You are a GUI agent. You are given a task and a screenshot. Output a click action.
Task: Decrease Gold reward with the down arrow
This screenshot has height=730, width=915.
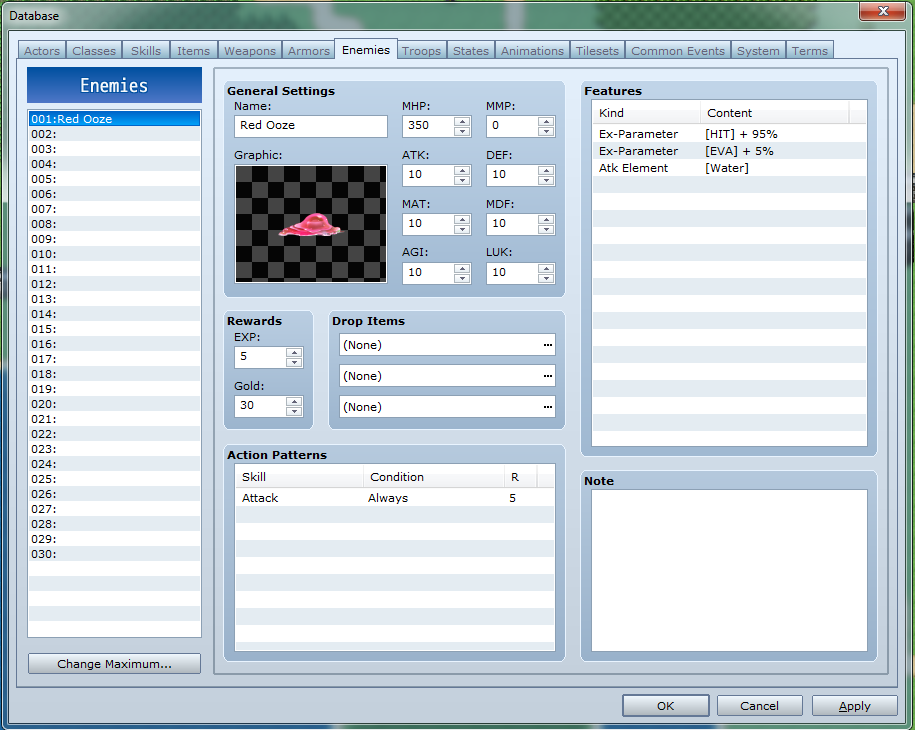point(294,411)
